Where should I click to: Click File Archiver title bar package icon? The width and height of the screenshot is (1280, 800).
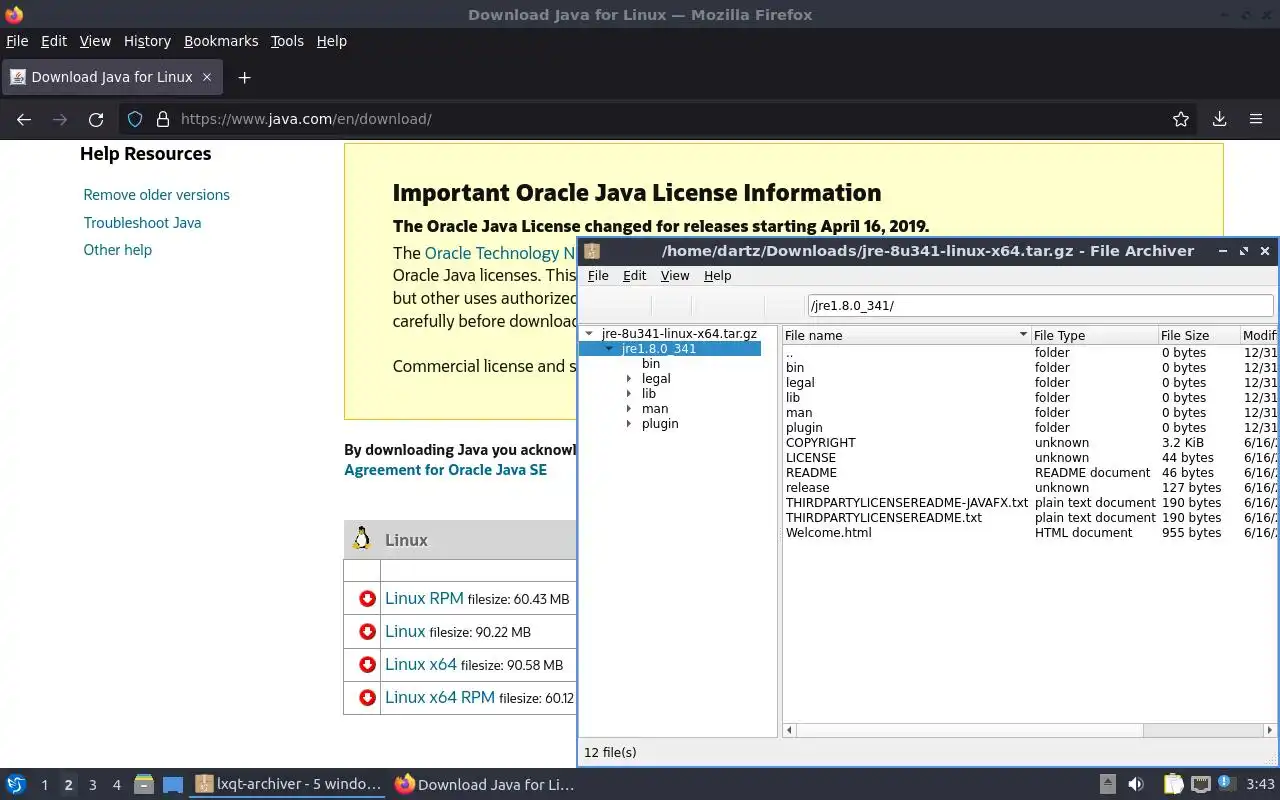[592, 251]
